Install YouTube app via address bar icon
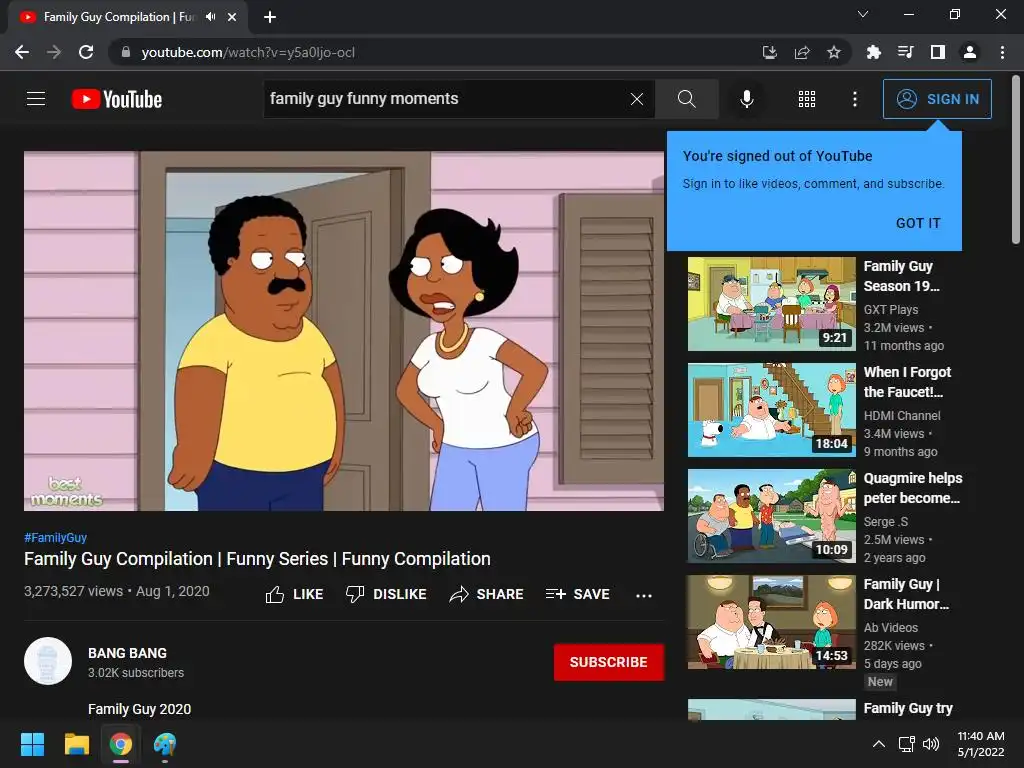1024x768 pixels. click(770, 52)
